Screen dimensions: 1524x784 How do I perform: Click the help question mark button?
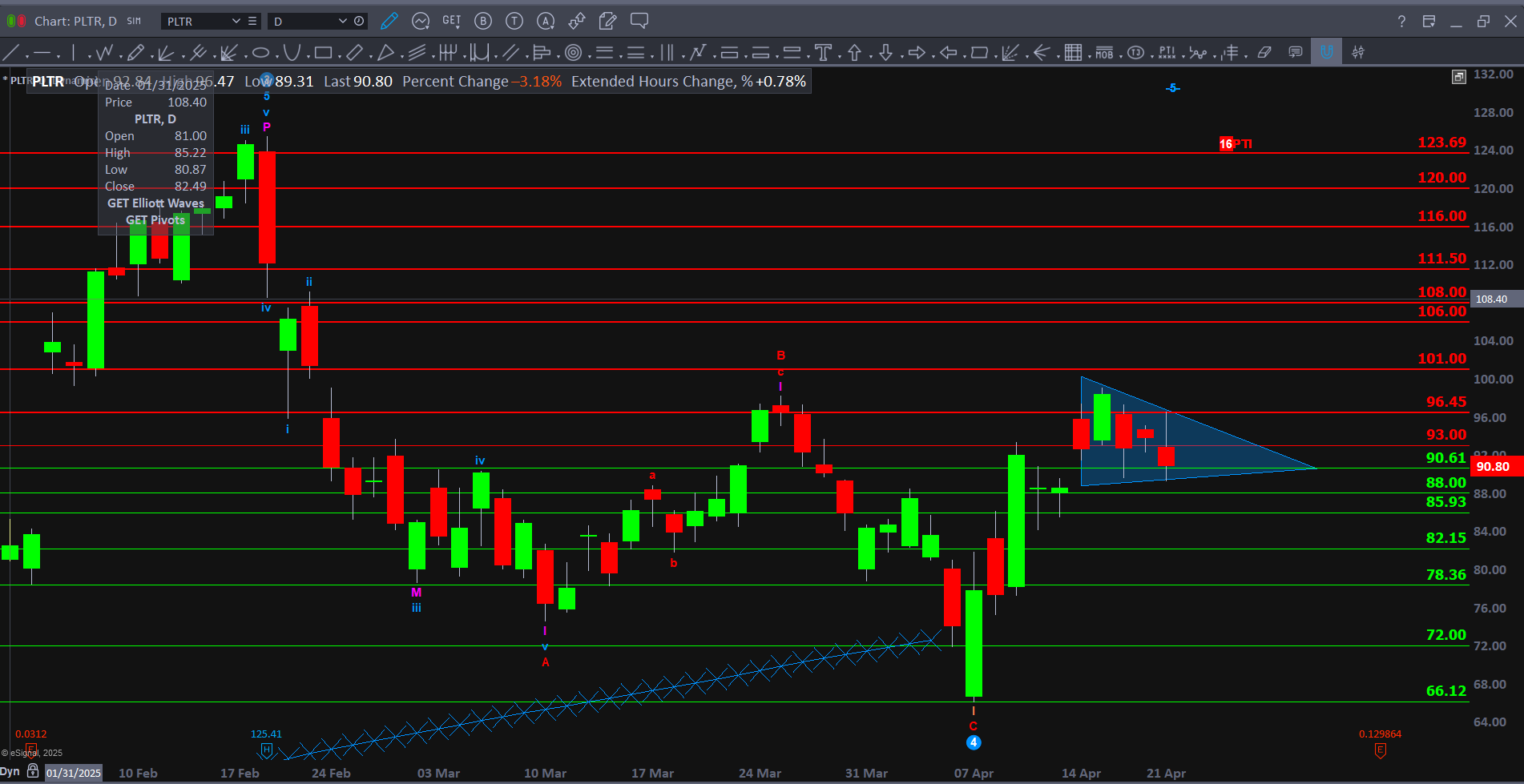[1401, 21]
